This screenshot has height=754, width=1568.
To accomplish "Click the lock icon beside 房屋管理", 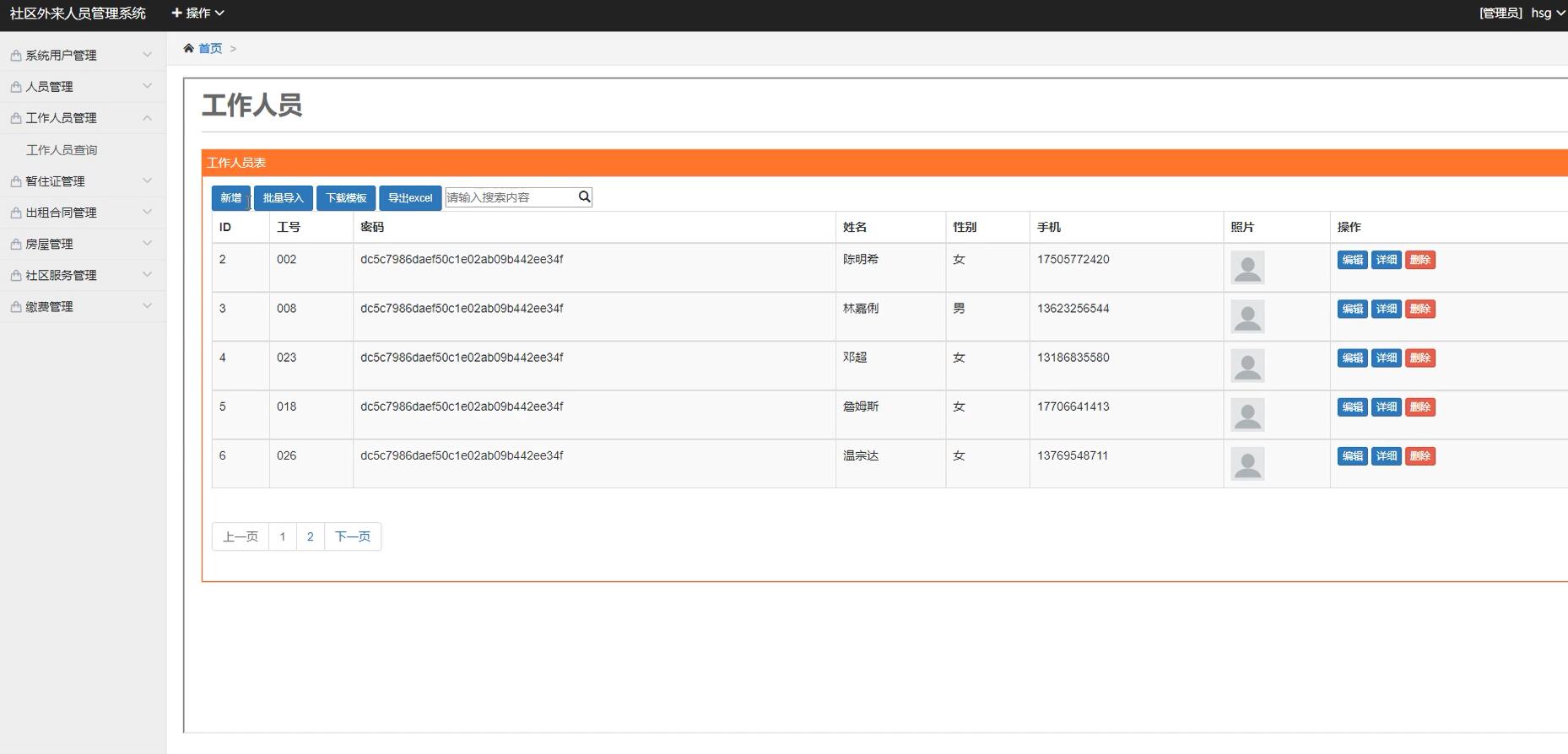I will click(x=16, y=245).
